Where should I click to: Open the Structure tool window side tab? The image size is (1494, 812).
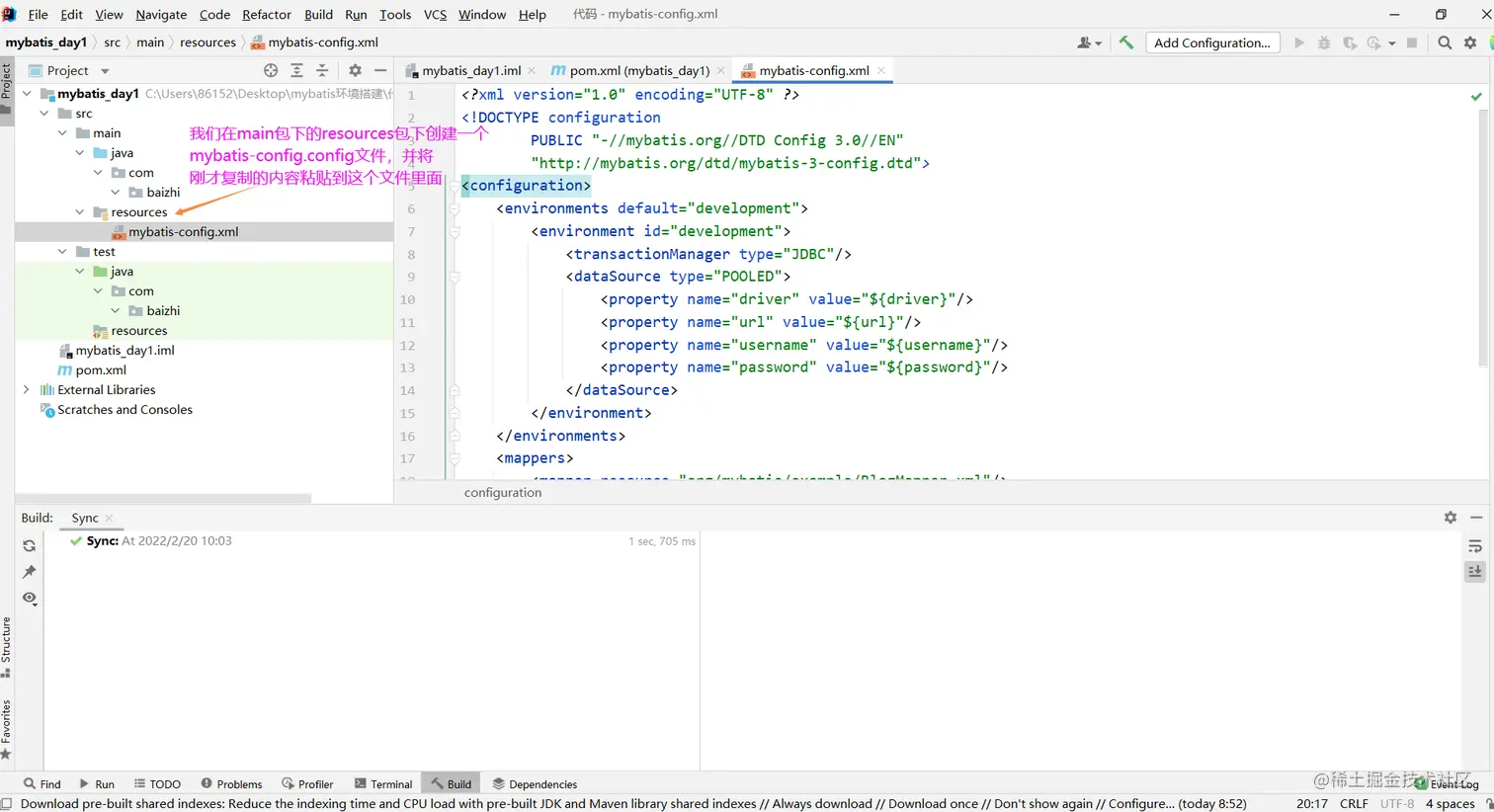click(x=6, y=647)
